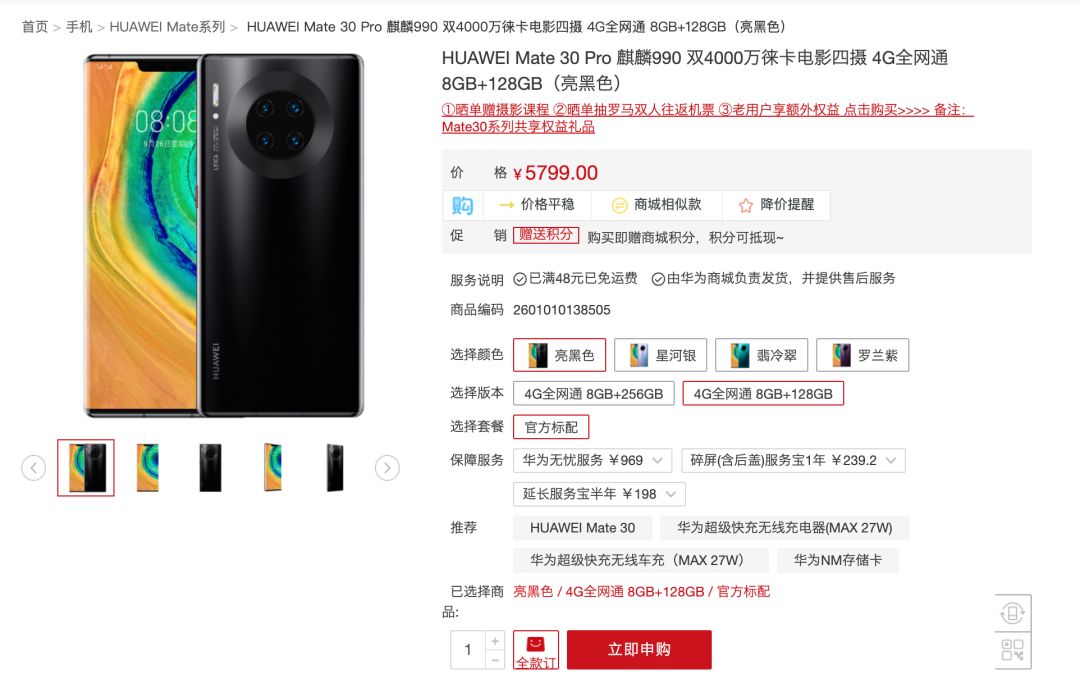Select the 4G全网通 8GB+256GB version

coord(594,394)
